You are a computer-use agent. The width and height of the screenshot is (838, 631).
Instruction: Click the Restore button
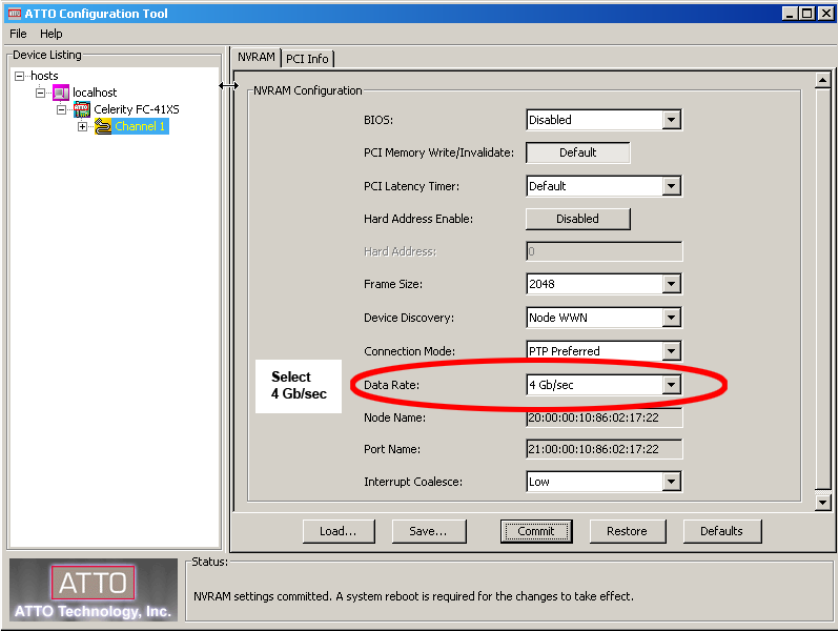point(627,531)
